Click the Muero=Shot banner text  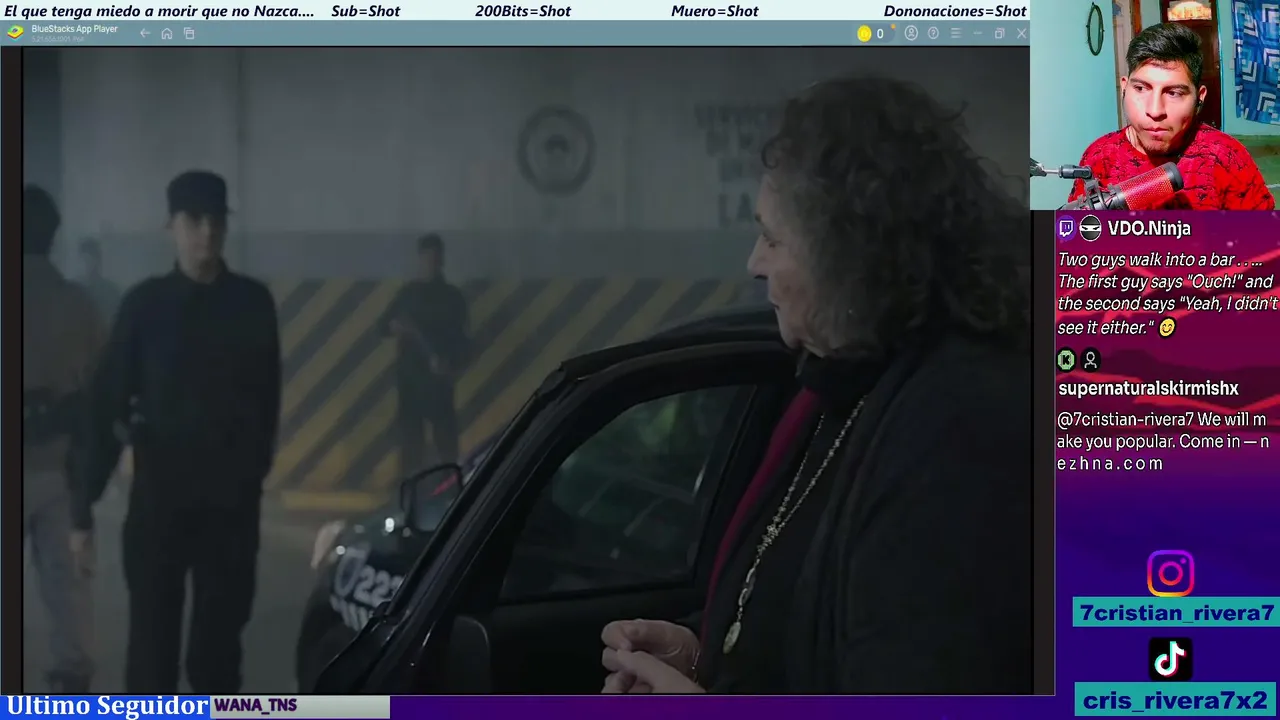point(715,11)
